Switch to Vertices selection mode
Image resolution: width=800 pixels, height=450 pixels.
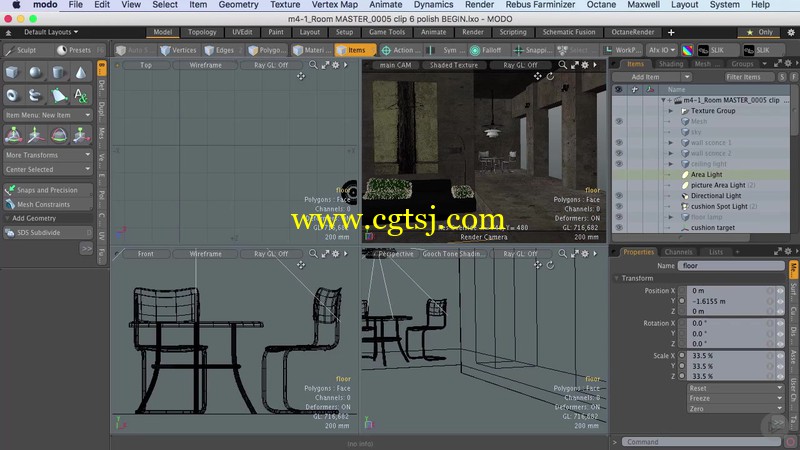(x=178, y=50)
